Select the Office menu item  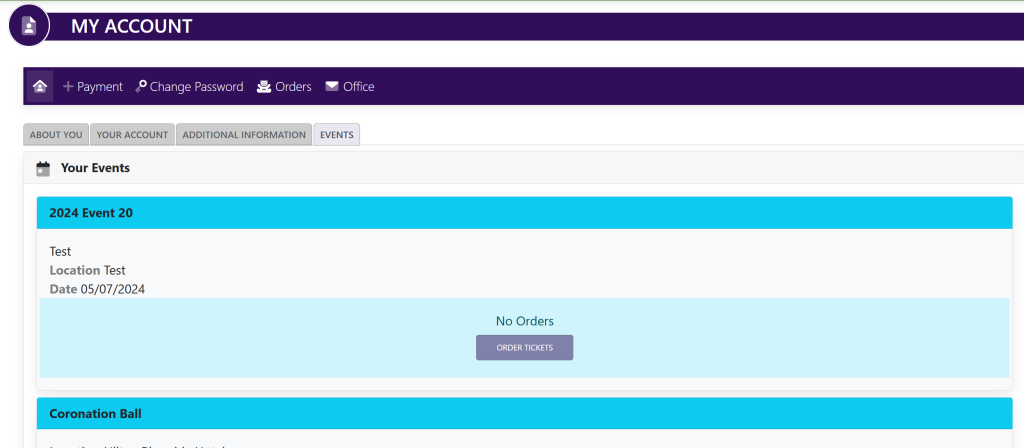point(358,87)
